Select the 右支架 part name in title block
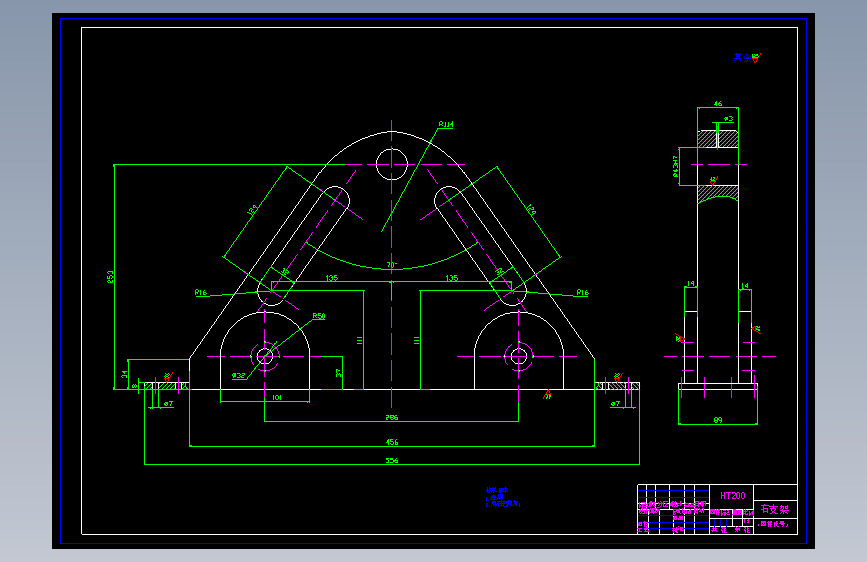The height and width of the screenshot is (562, 867). (775, 509)
